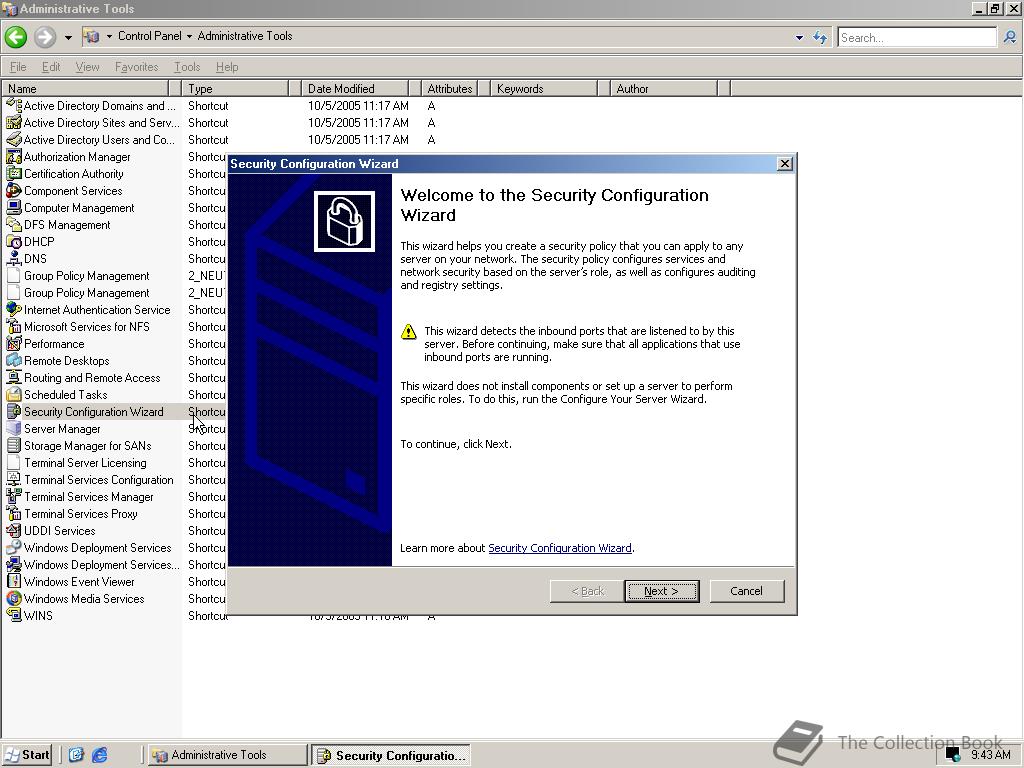Expand the address bar history dropdown
This screenshot has width=1024, height=768.
click(799, 37)
